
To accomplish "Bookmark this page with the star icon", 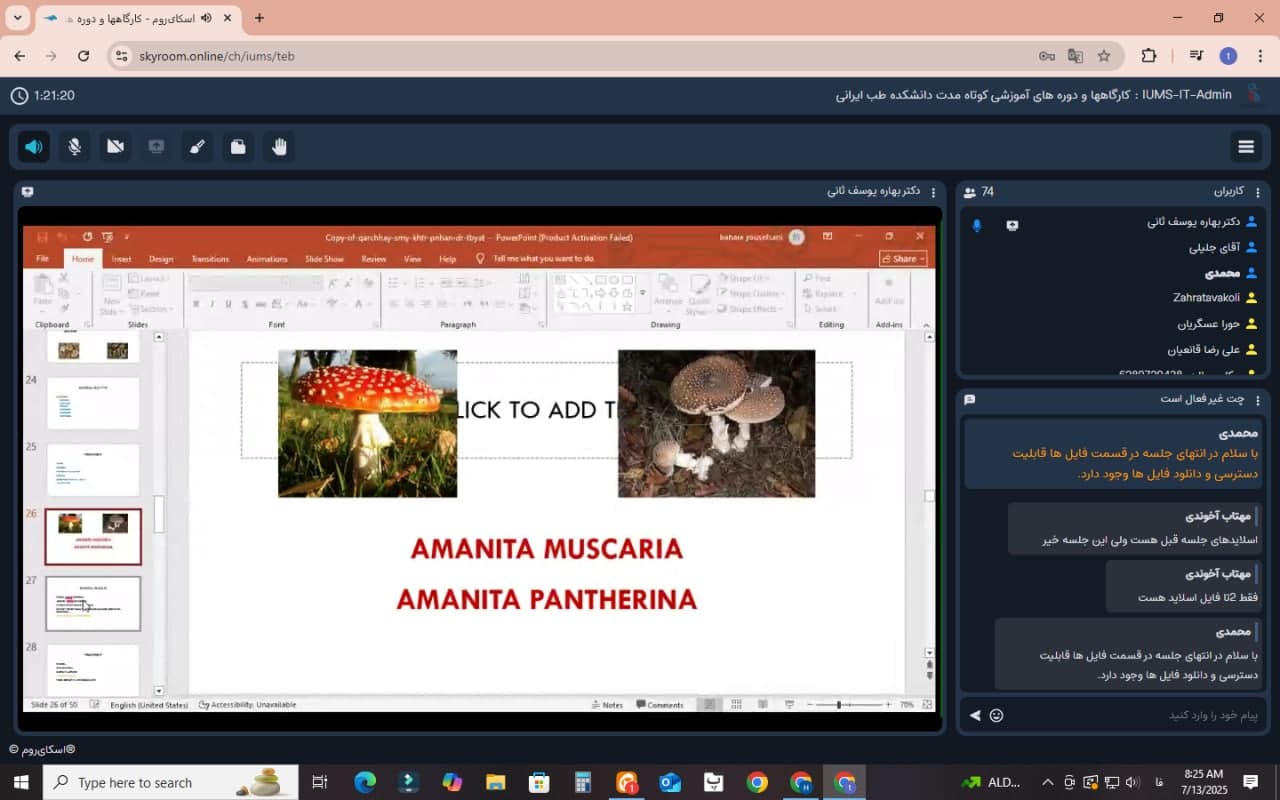I will 1104,56.
